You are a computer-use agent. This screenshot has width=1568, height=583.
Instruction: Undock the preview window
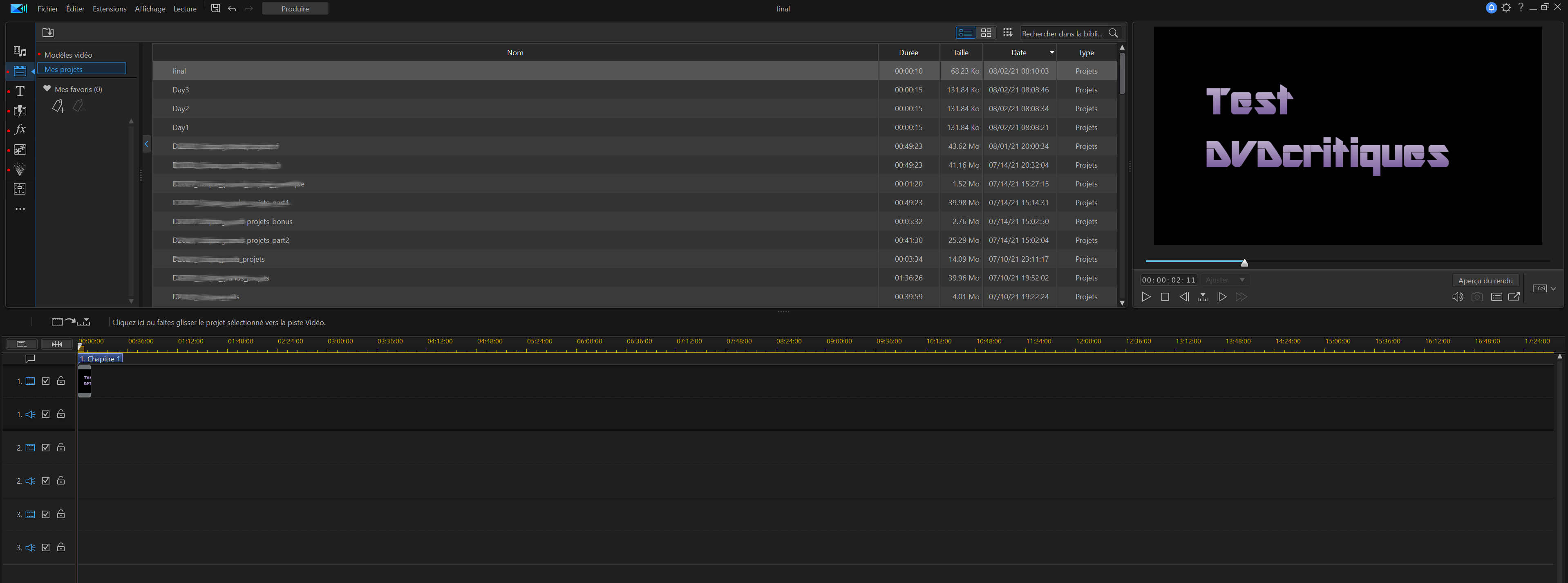coord(1514,297)
